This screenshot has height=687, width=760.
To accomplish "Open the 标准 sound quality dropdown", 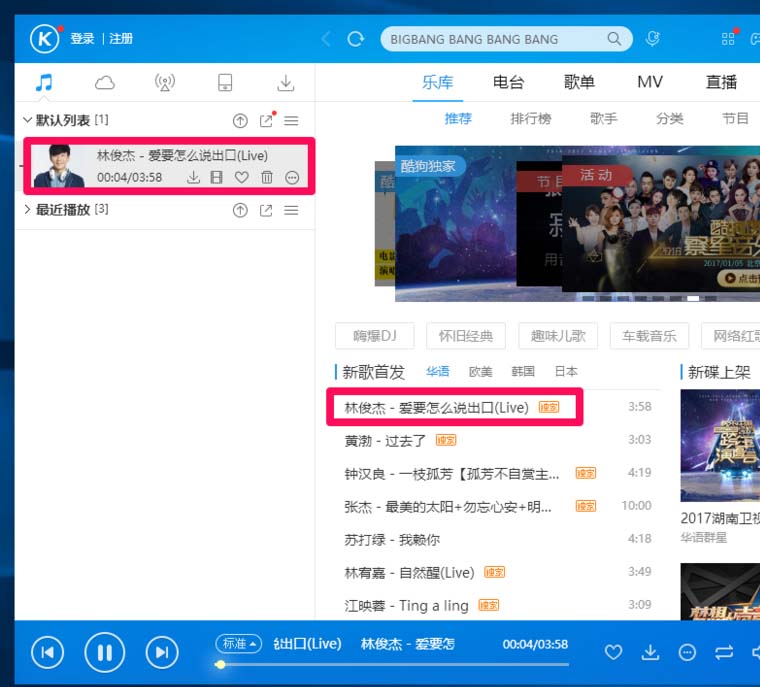I will tap(238, 644).
